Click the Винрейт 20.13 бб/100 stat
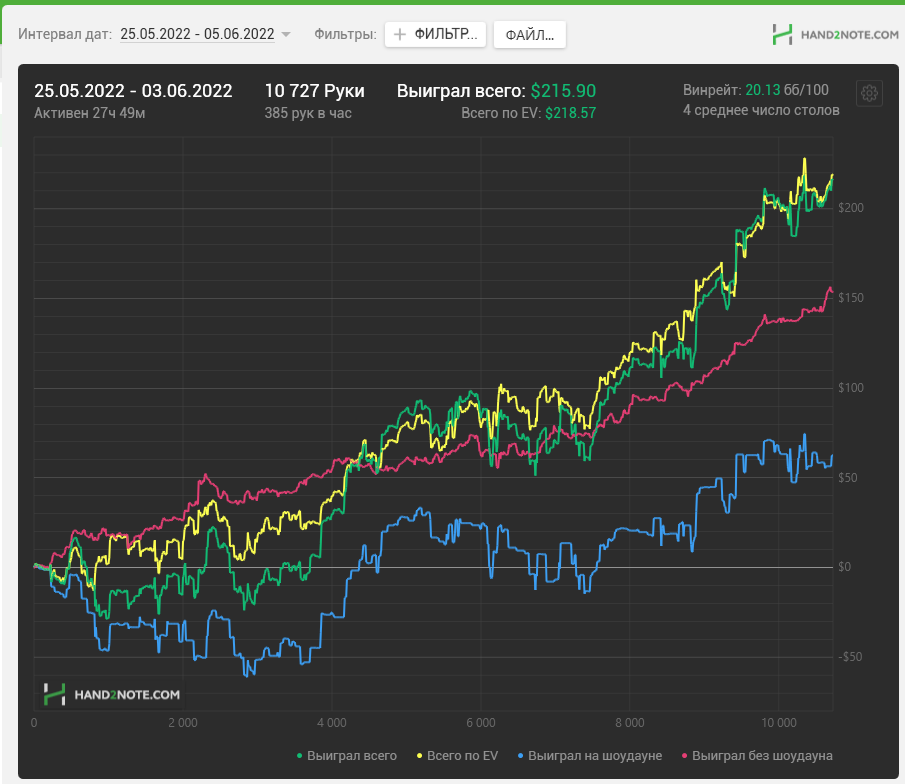 pyautogui.click(x=756, y=90)
